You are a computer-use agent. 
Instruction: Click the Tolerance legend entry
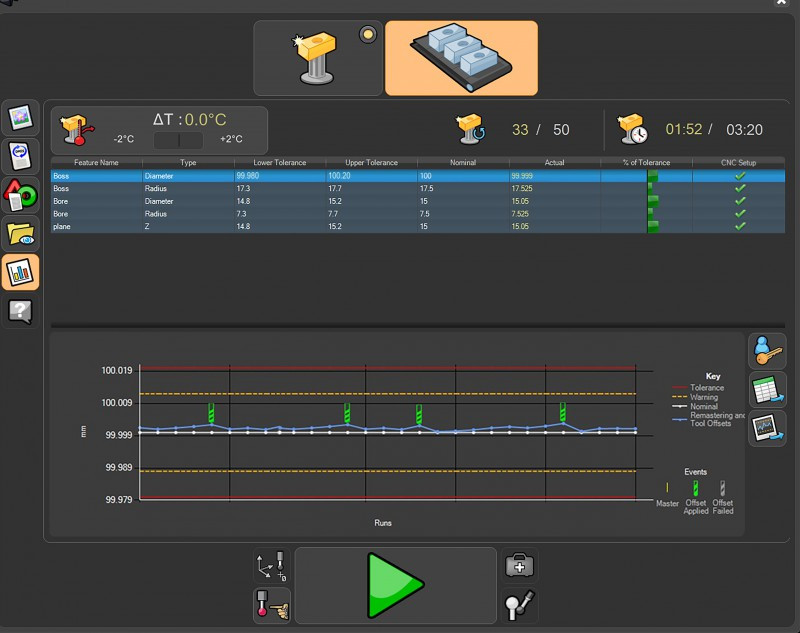pos(698,388)
